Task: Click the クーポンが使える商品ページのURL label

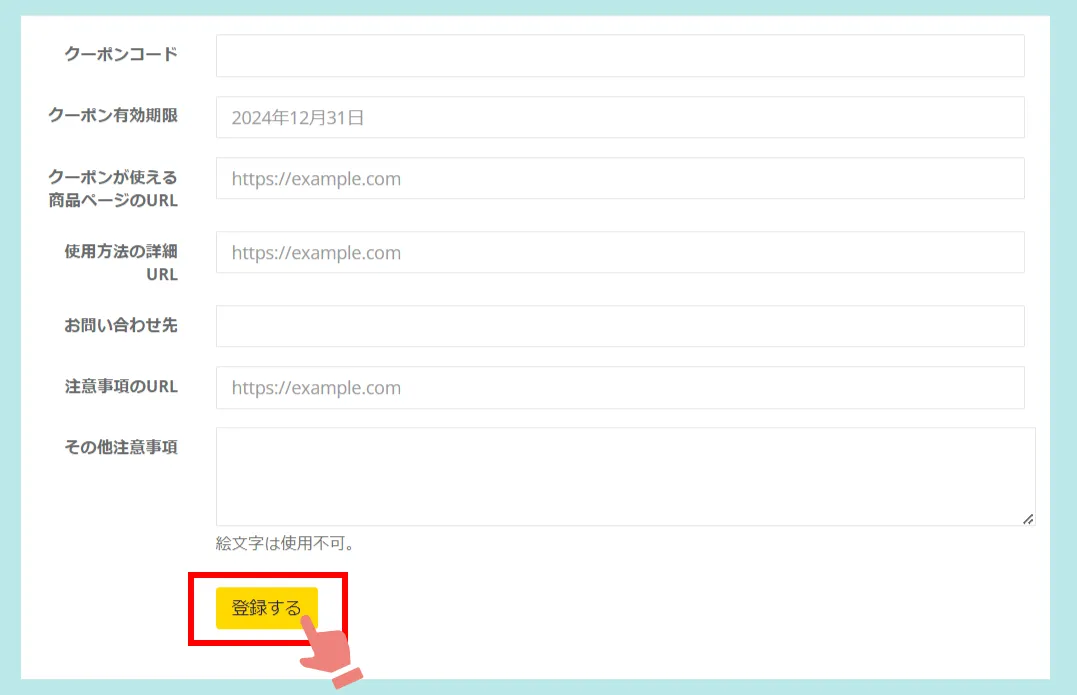Action: point(113,188)
